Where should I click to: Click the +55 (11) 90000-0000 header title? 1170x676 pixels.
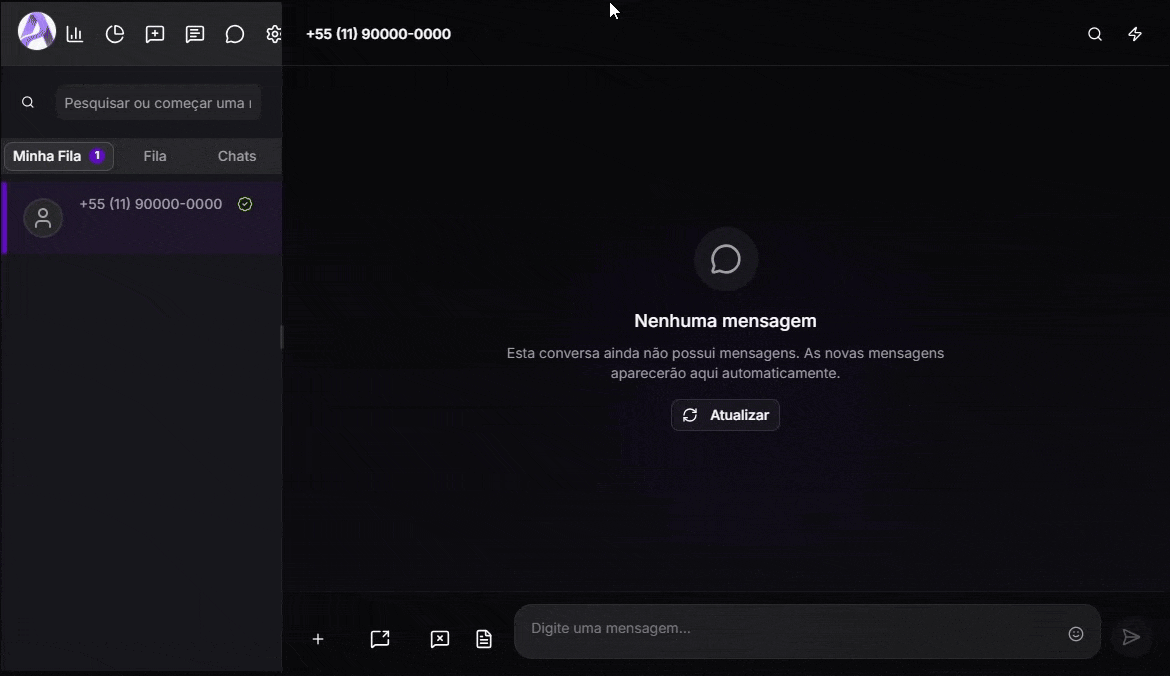click(x=378, y=34)
